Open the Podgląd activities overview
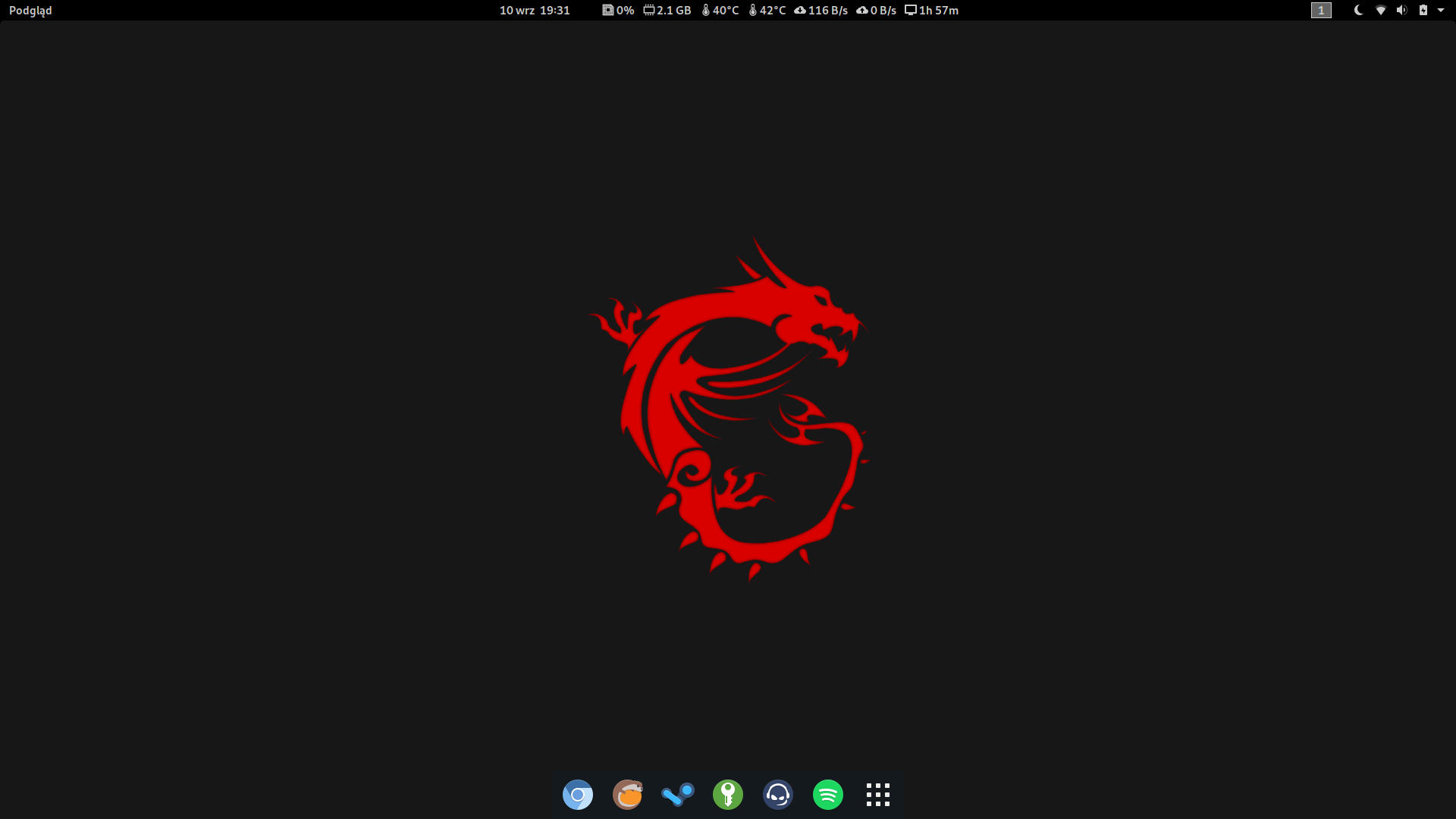The width and height of the screenshot is (1456, 819). pyautogui.click(x=30, y=11)
